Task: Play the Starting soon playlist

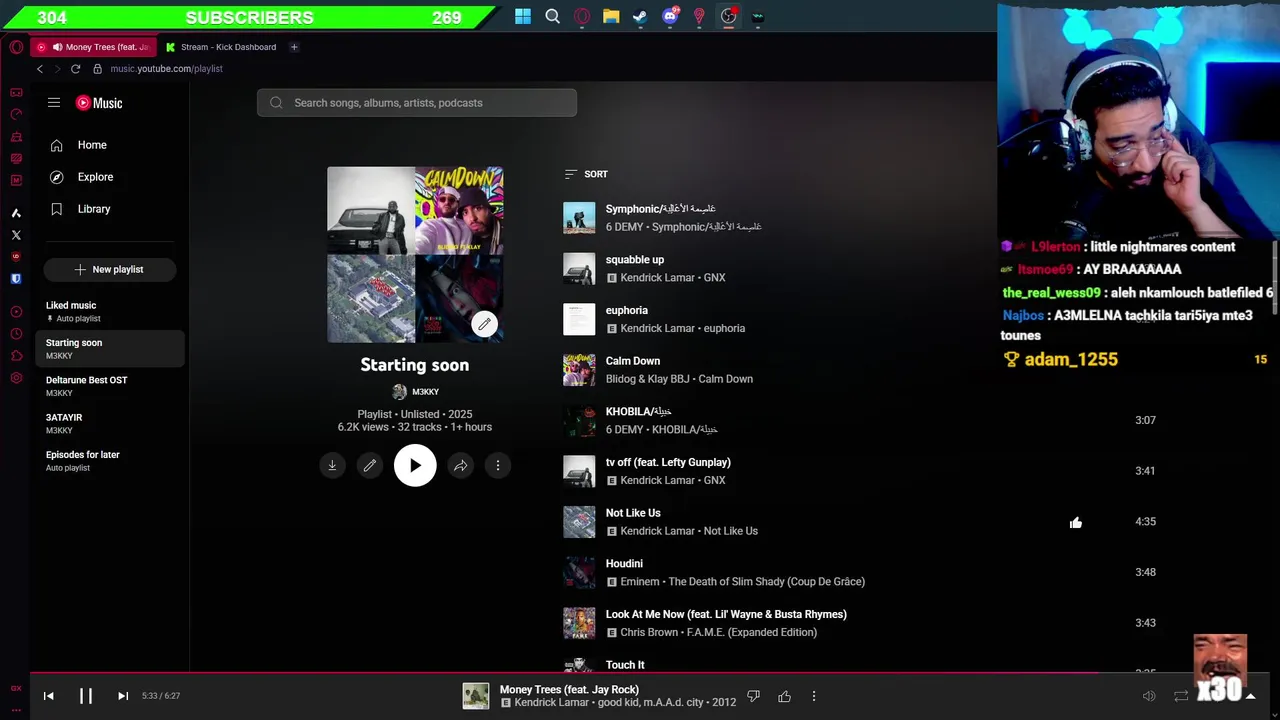Action: [415, 465]
